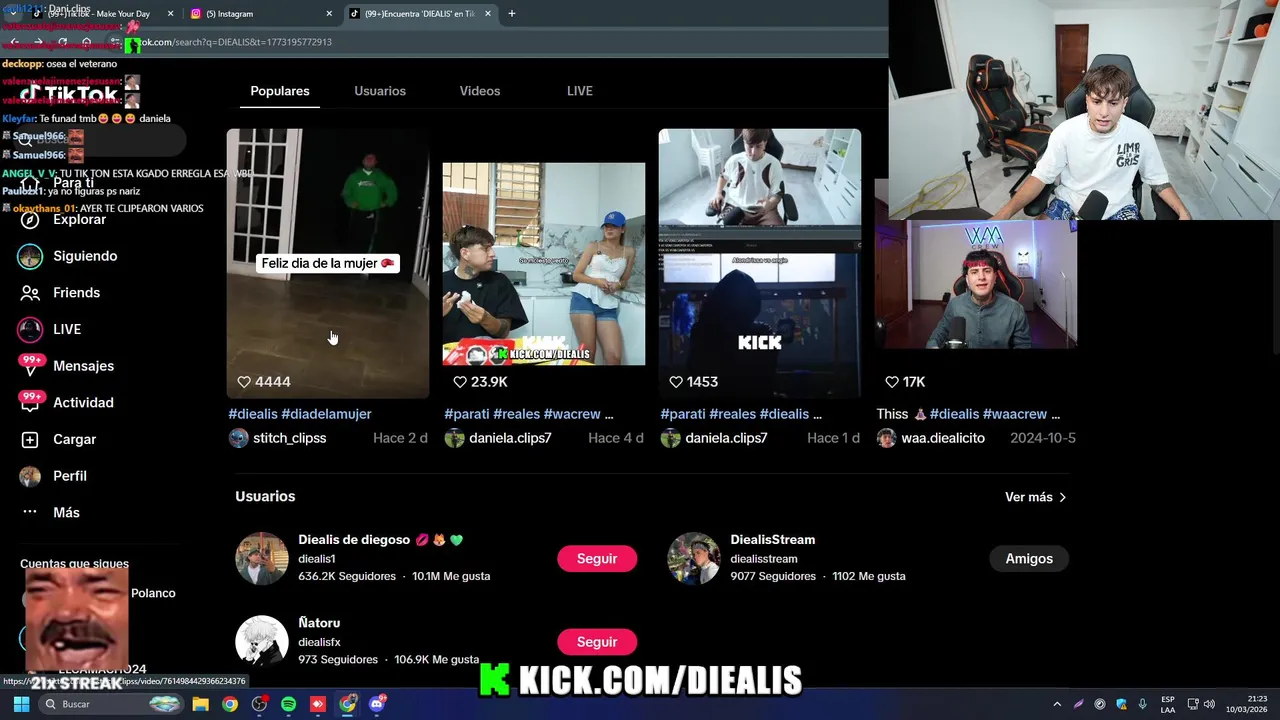1280x720 pixels.
Task: Open waa.diealicito username link
Action: pyautogui.click(x=943, y=438)
